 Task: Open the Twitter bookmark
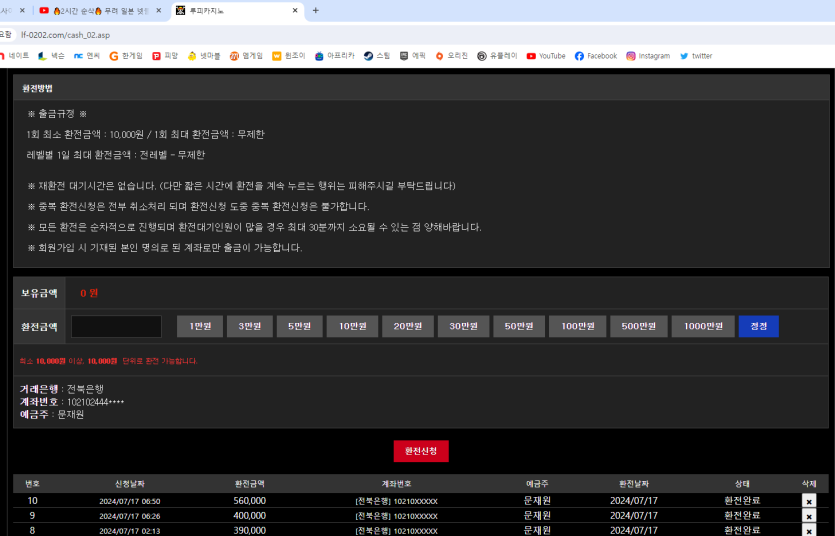[696, 56]
